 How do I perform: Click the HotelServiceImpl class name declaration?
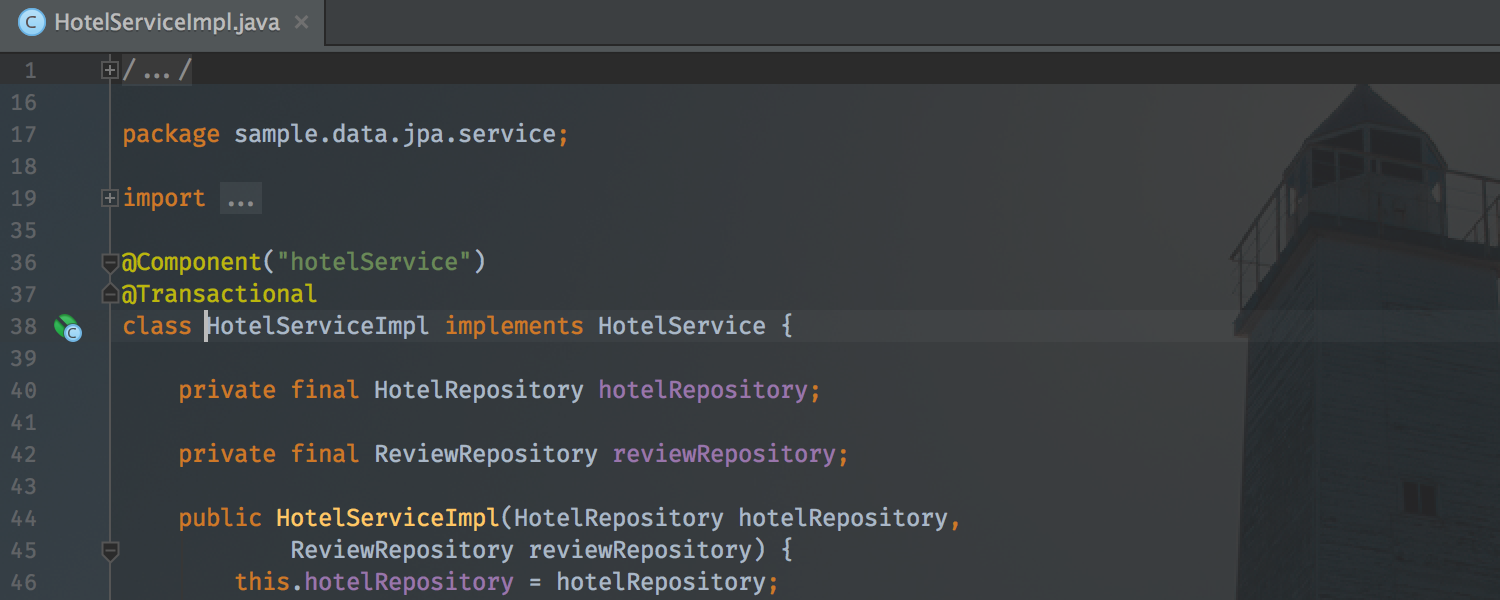(x=318, y=326)
